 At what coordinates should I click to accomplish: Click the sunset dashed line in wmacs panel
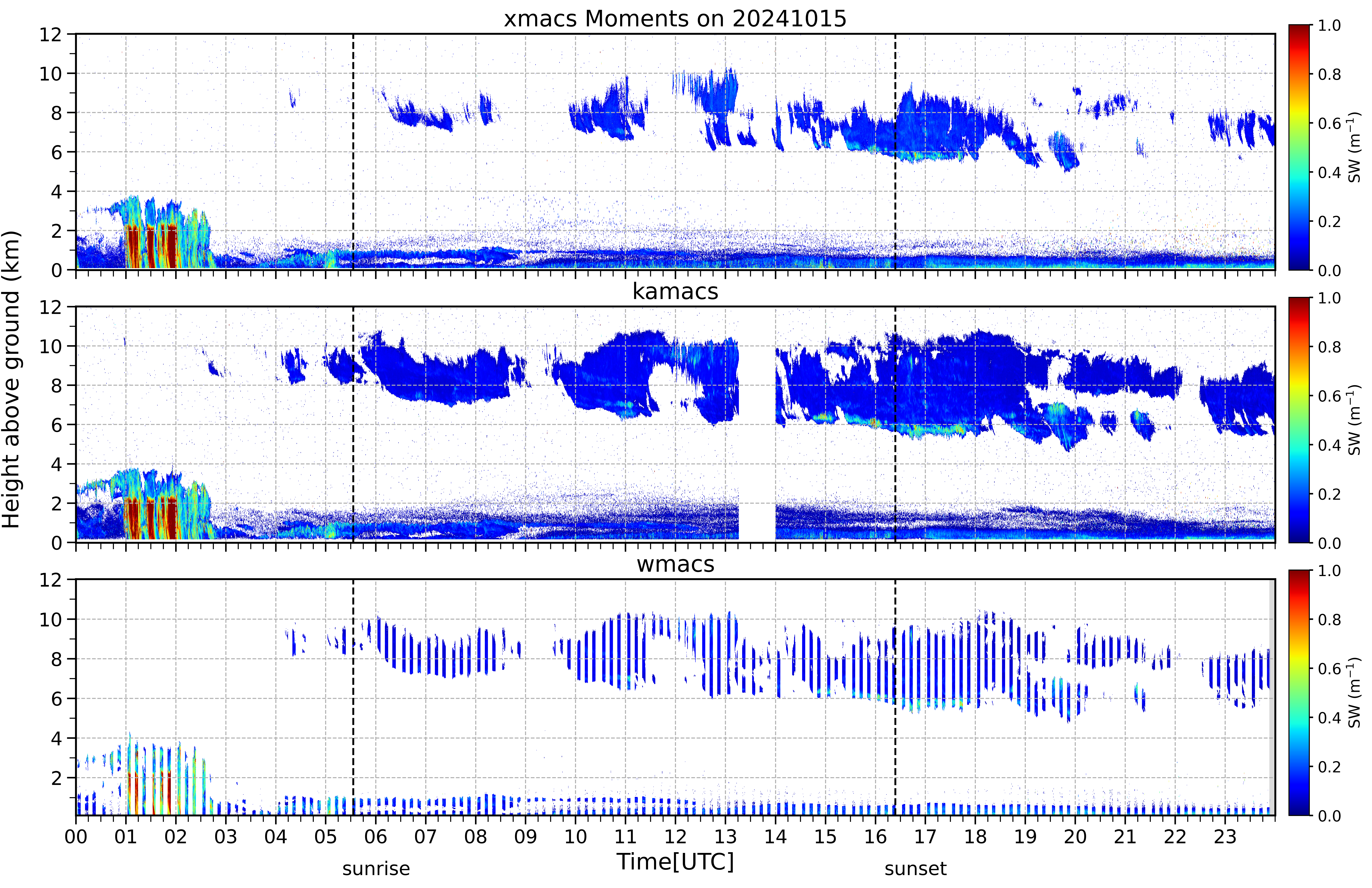[895, 697]
